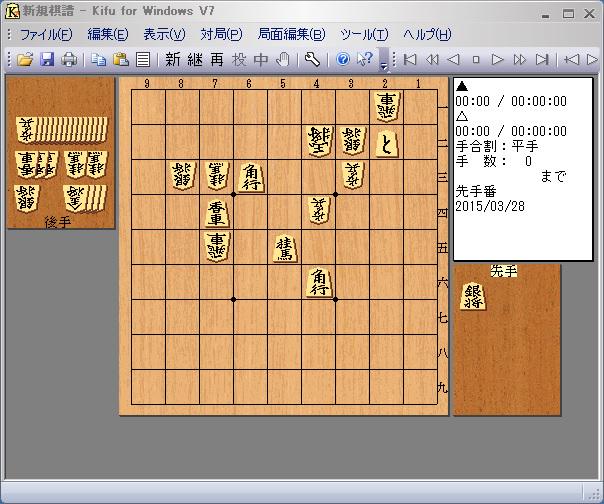Fast-forward multiple moves with double-right arrow

point(520,60)
